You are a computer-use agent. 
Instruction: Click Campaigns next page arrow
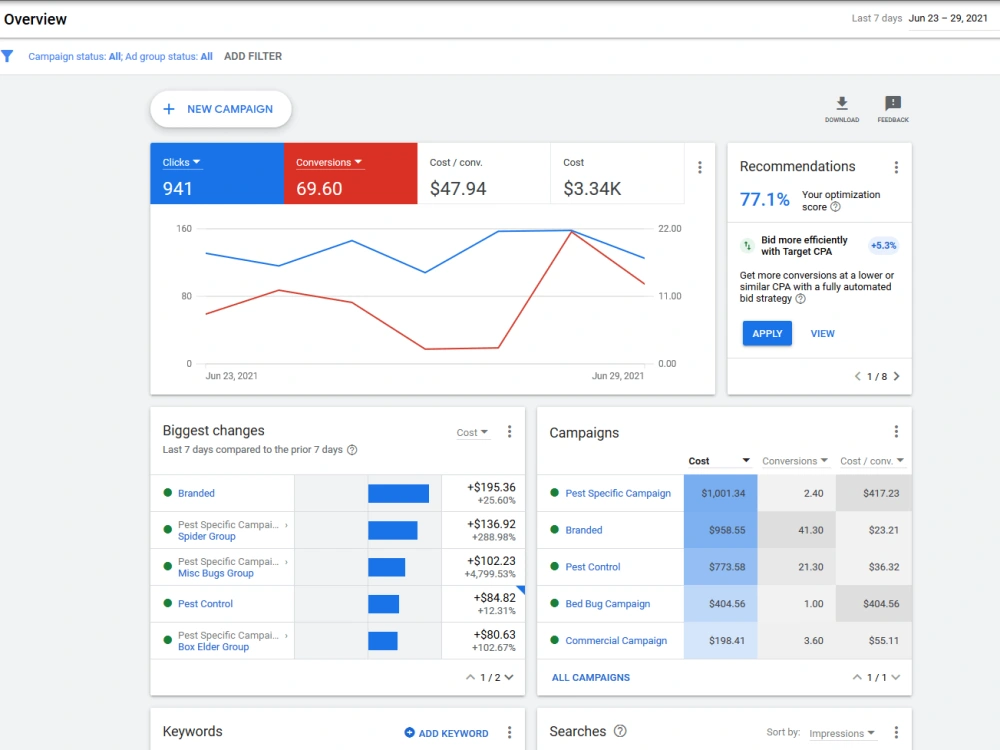click(x=896, y=677)
